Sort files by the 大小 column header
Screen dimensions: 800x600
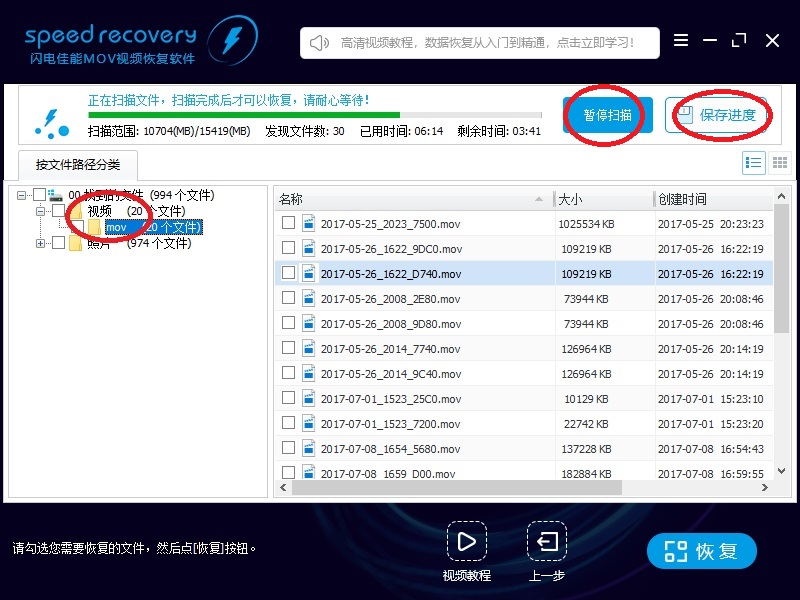coord(603,199)
